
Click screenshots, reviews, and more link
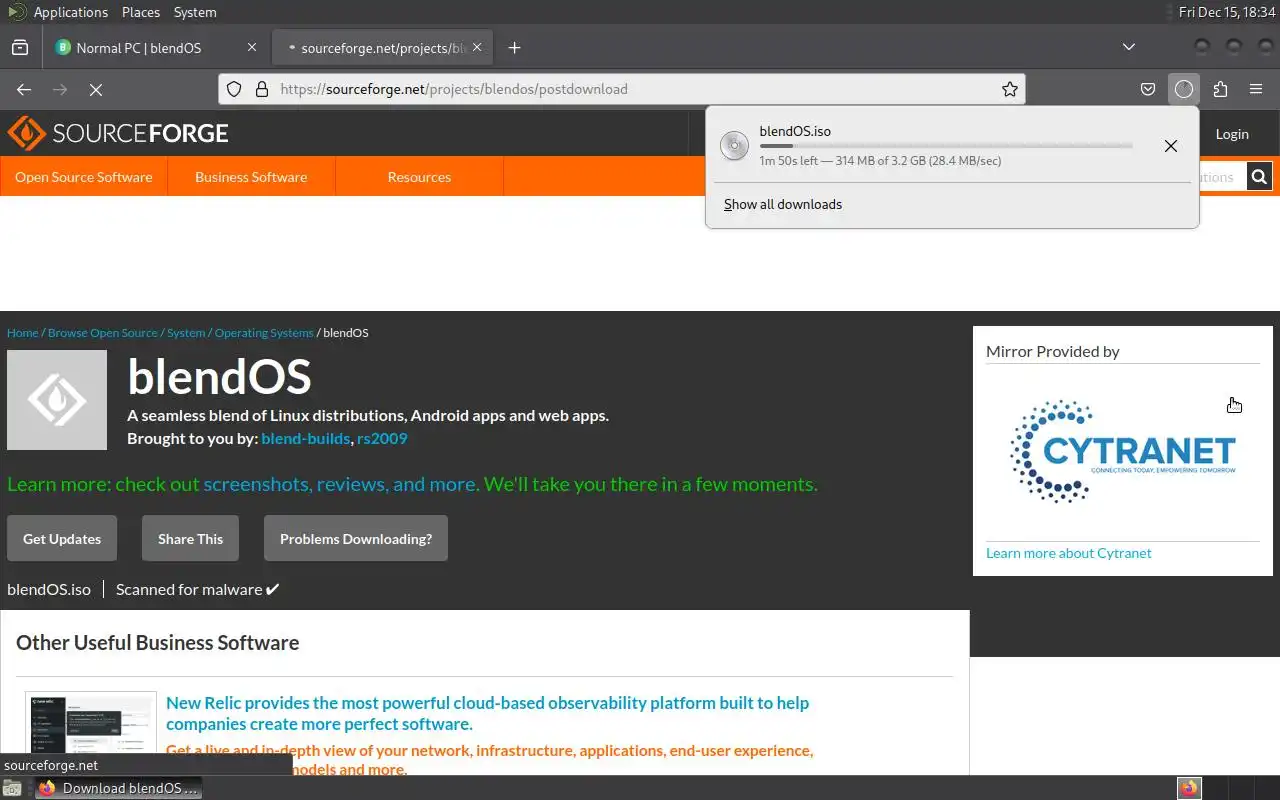click(x=340, y=484)
